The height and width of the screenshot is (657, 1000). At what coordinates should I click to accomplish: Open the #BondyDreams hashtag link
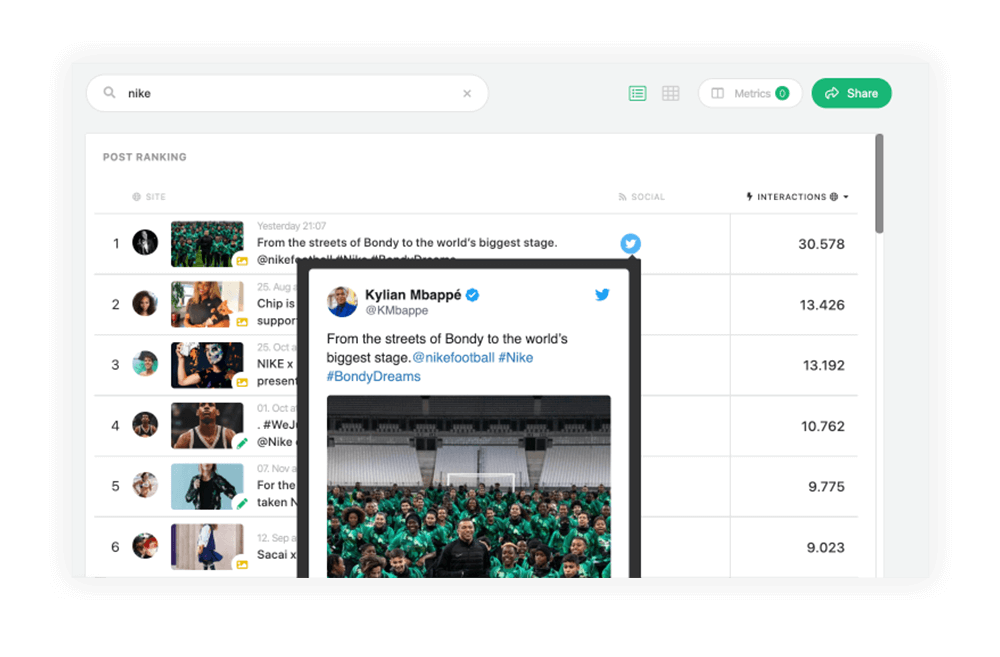(373, 376)
